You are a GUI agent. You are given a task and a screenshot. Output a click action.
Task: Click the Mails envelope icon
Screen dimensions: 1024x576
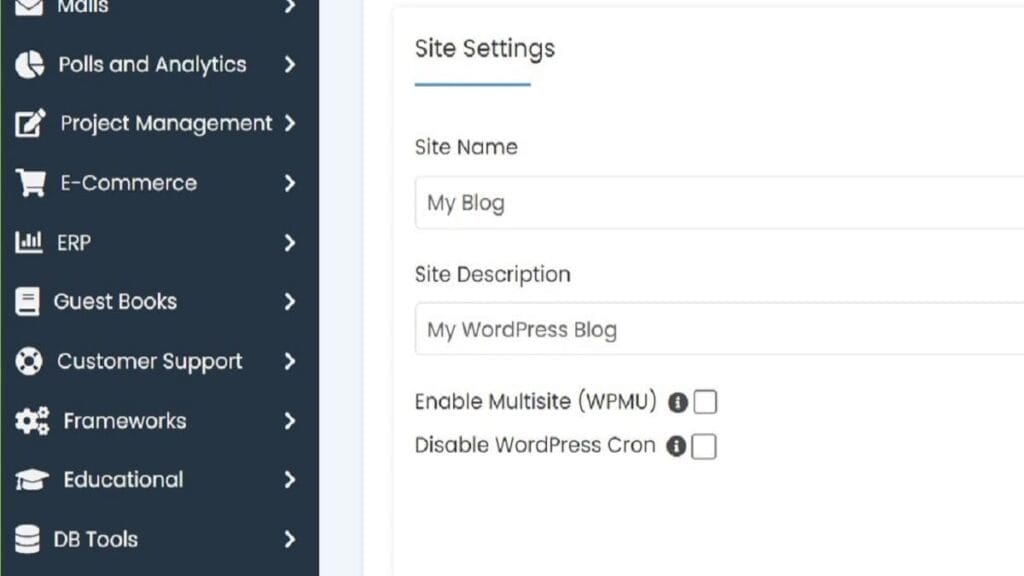(x=30, y=7)
